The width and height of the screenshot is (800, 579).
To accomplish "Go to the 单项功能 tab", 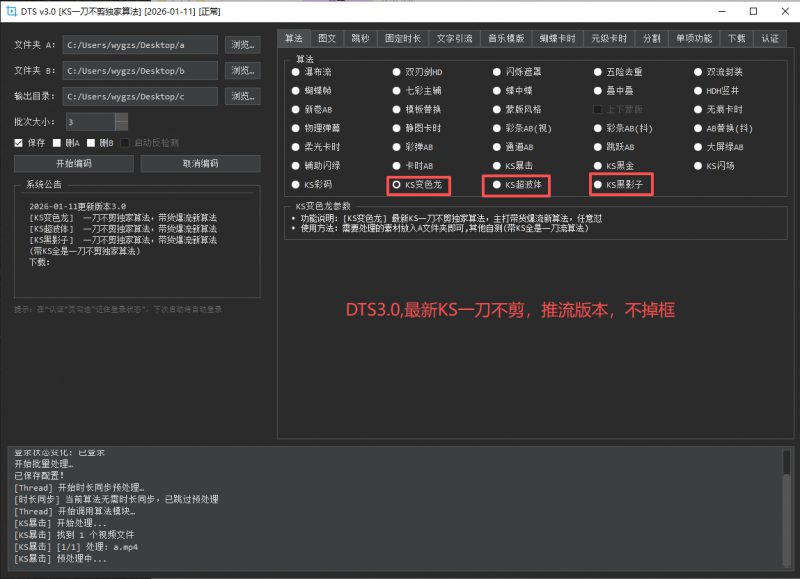I will tap(693, 39).
